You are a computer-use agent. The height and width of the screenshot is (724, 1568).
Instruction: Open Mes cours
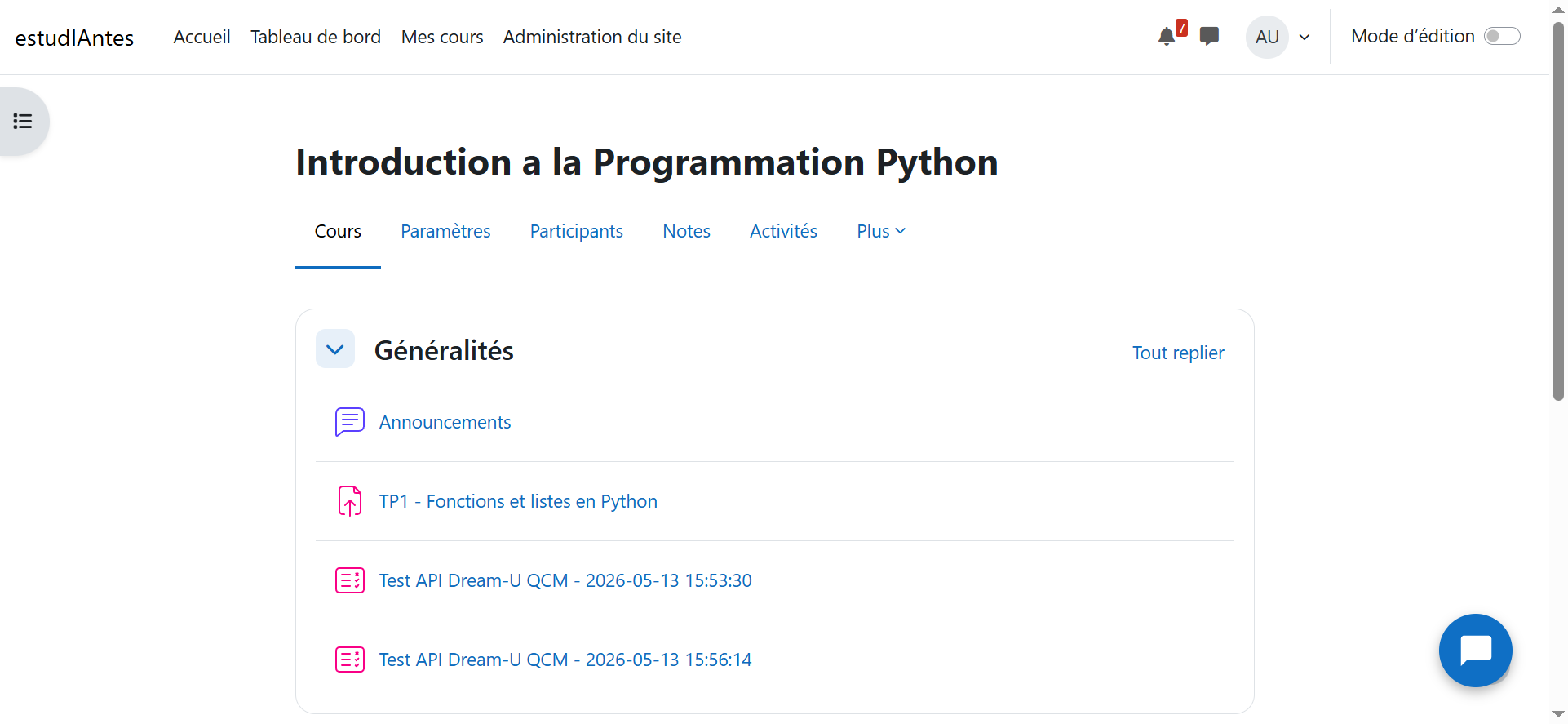(442, 37)
